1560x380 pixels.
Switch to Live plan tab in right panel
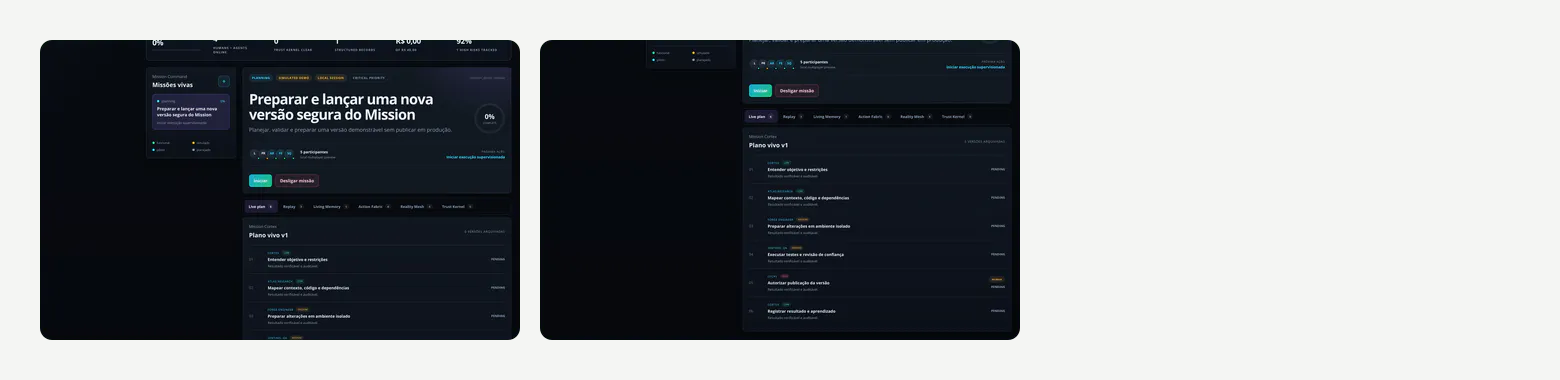click(760, 116)
